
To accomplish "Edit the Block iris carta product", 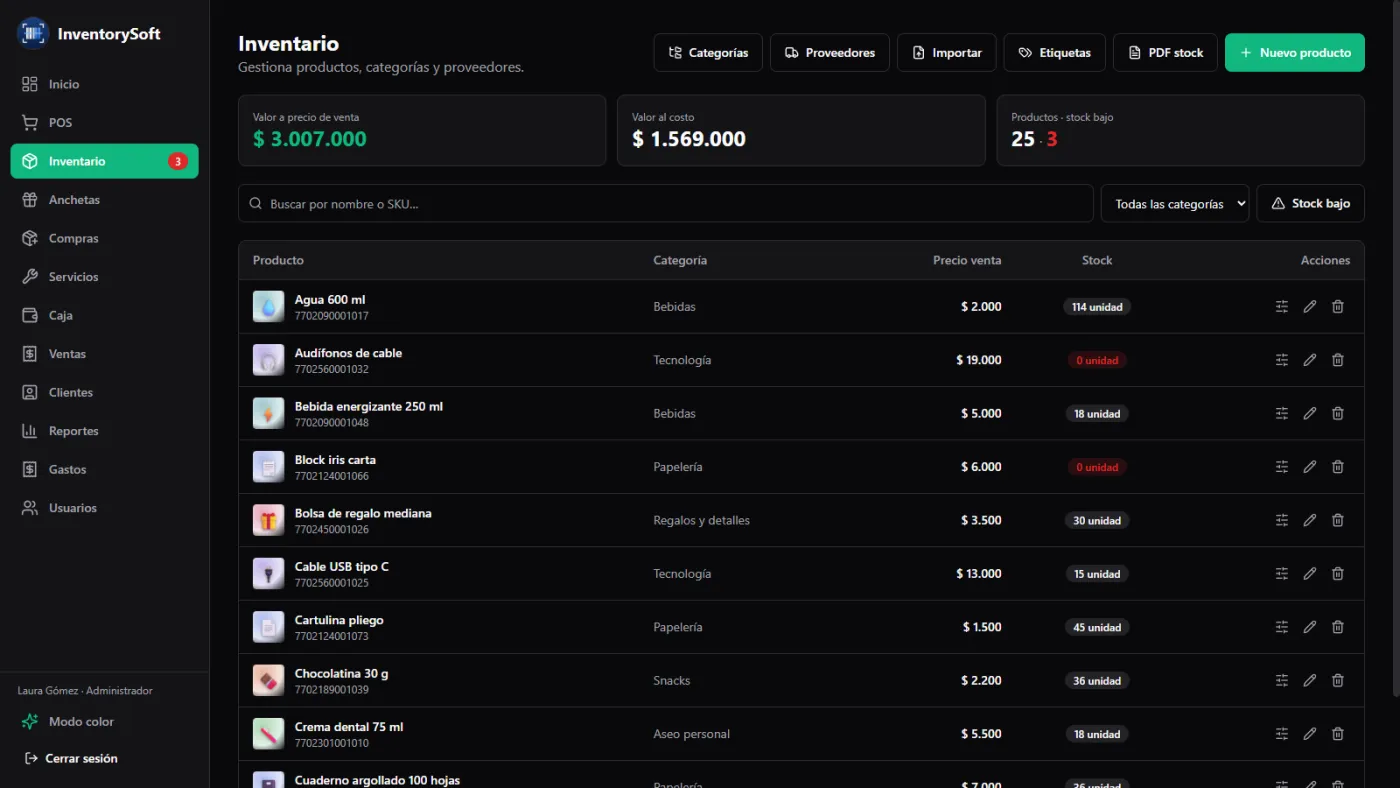I will pyautogui.click(x=1310, y=467).
